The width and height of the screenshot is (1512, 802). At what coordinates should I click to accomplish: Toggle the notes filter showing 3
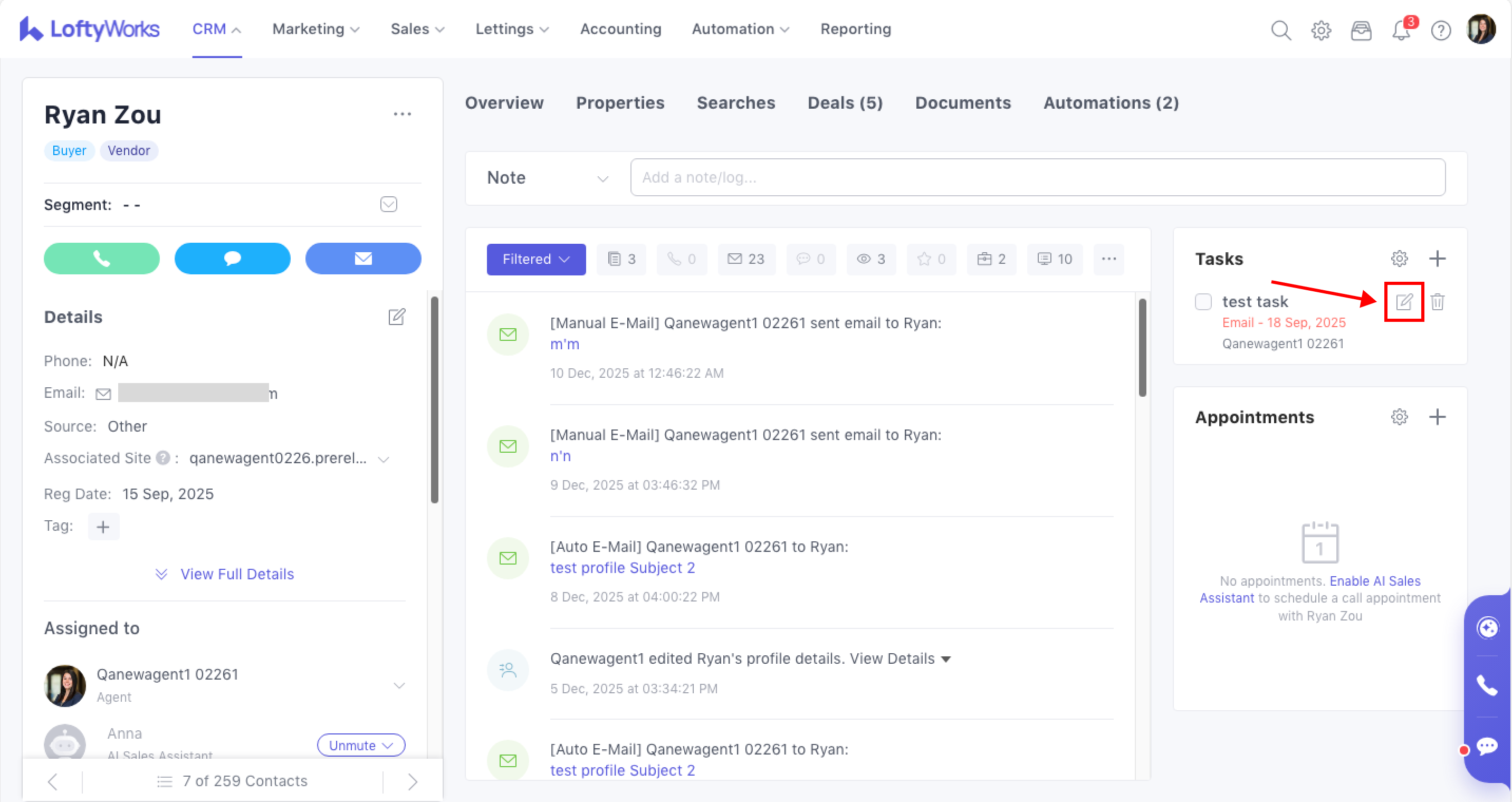tap(621, 259)
